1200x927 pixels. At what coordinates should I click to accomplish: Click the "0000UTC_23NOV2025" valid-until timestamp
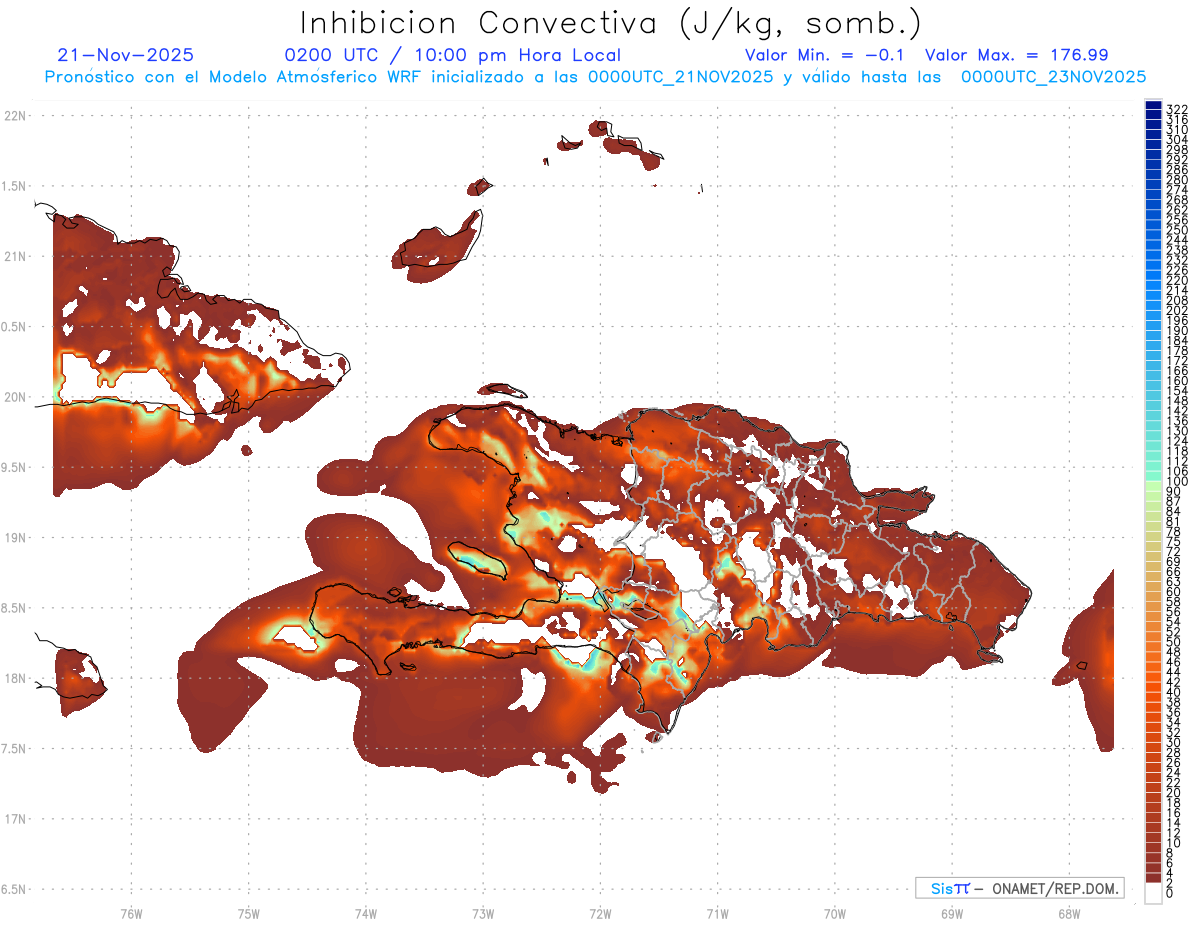pos(1053,77)
